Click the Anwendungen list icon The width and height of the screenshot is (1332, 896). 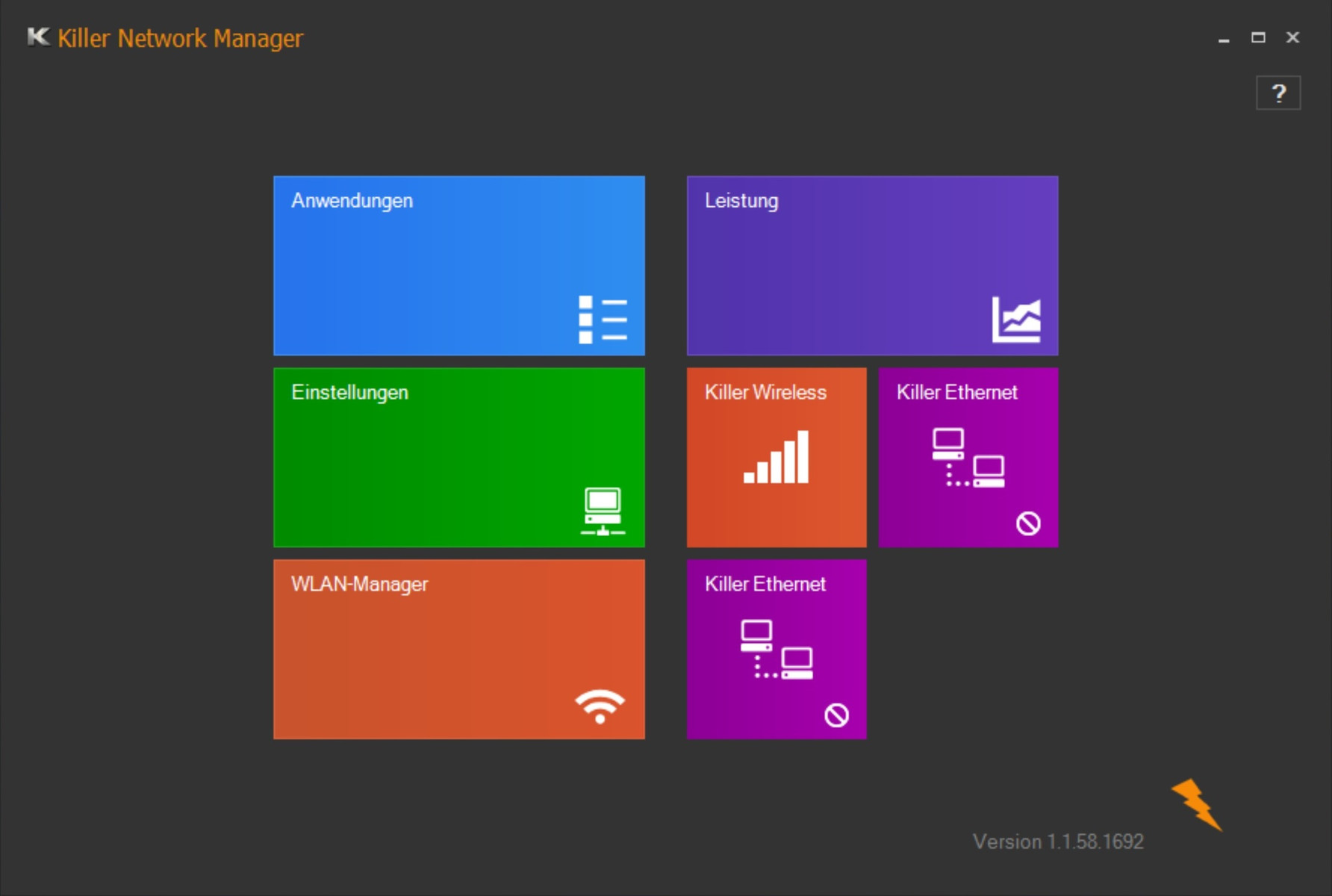pyautogui.click(x=603, y=320)
